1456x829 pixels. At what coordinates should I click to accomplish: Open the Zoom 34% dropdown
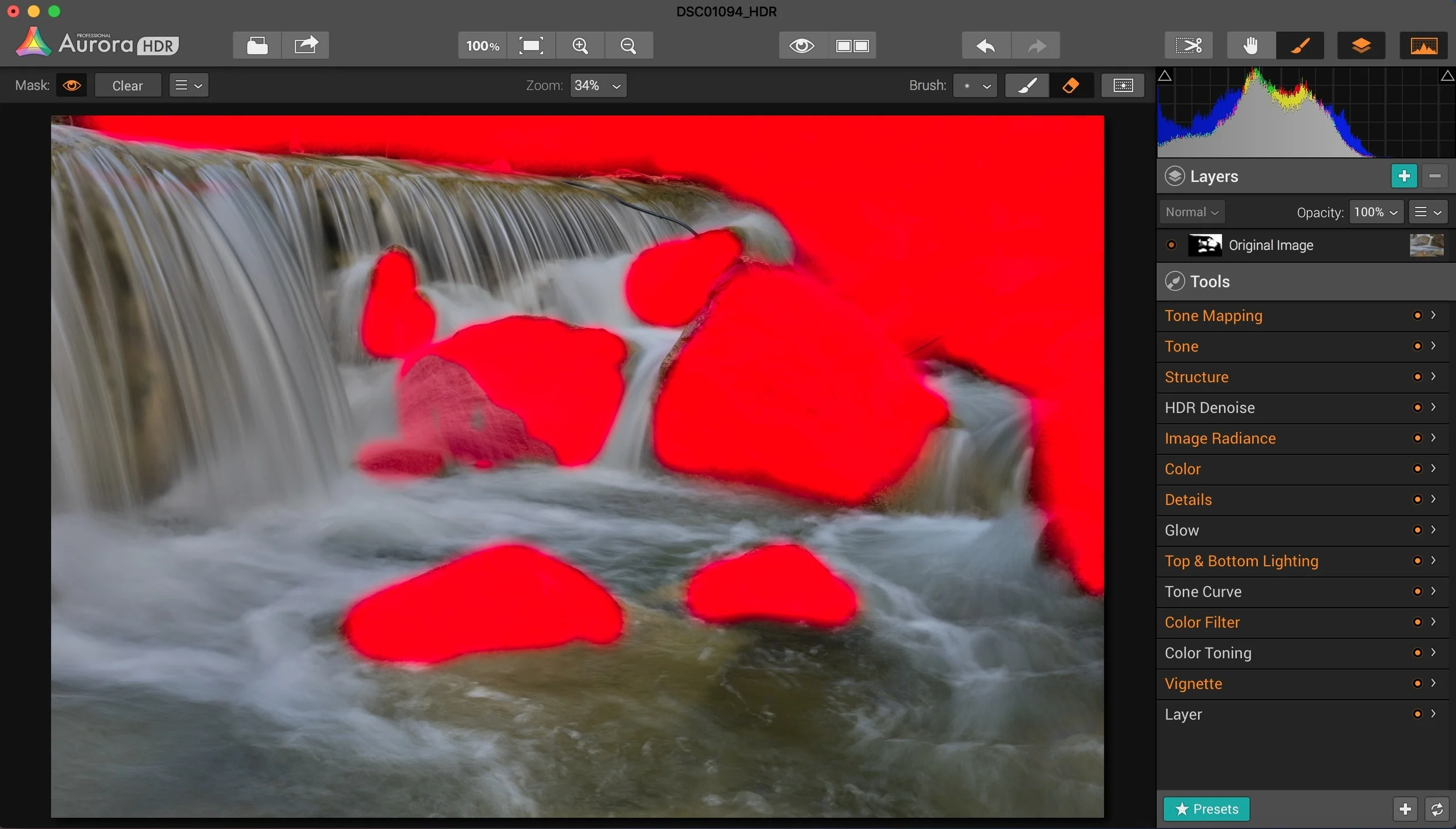coord(598,86)
